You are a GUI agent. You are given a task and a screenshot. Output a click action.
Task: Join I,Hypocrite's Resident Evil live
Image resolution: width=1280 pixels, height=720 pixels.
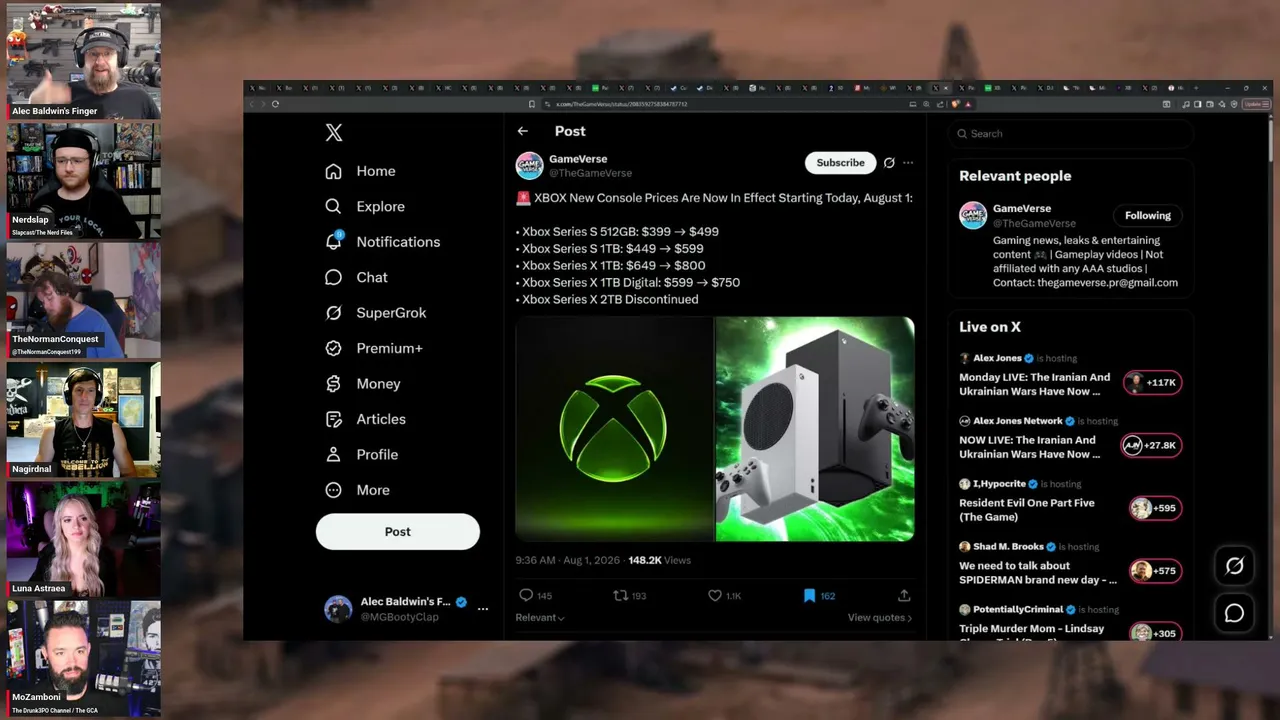[x=1155, y=508]
